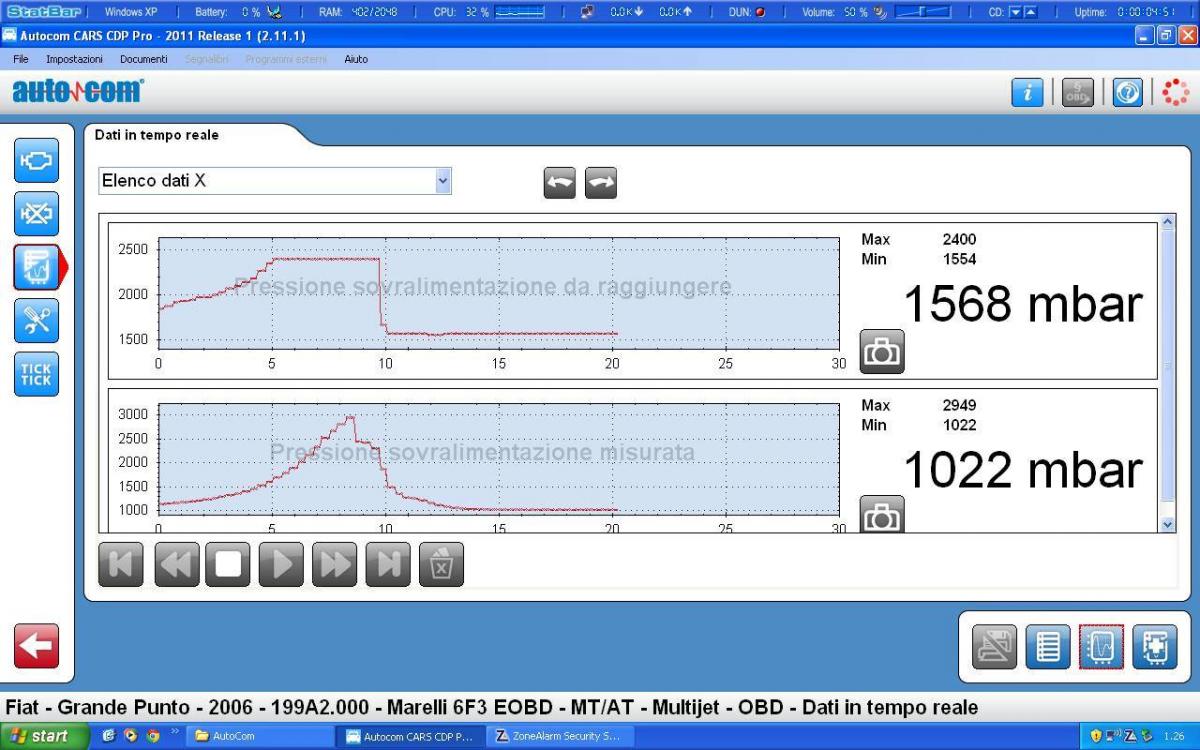Click the Max 2949 reading
This screenshot has width=1200, height=750.
click(x=918, y=406)
